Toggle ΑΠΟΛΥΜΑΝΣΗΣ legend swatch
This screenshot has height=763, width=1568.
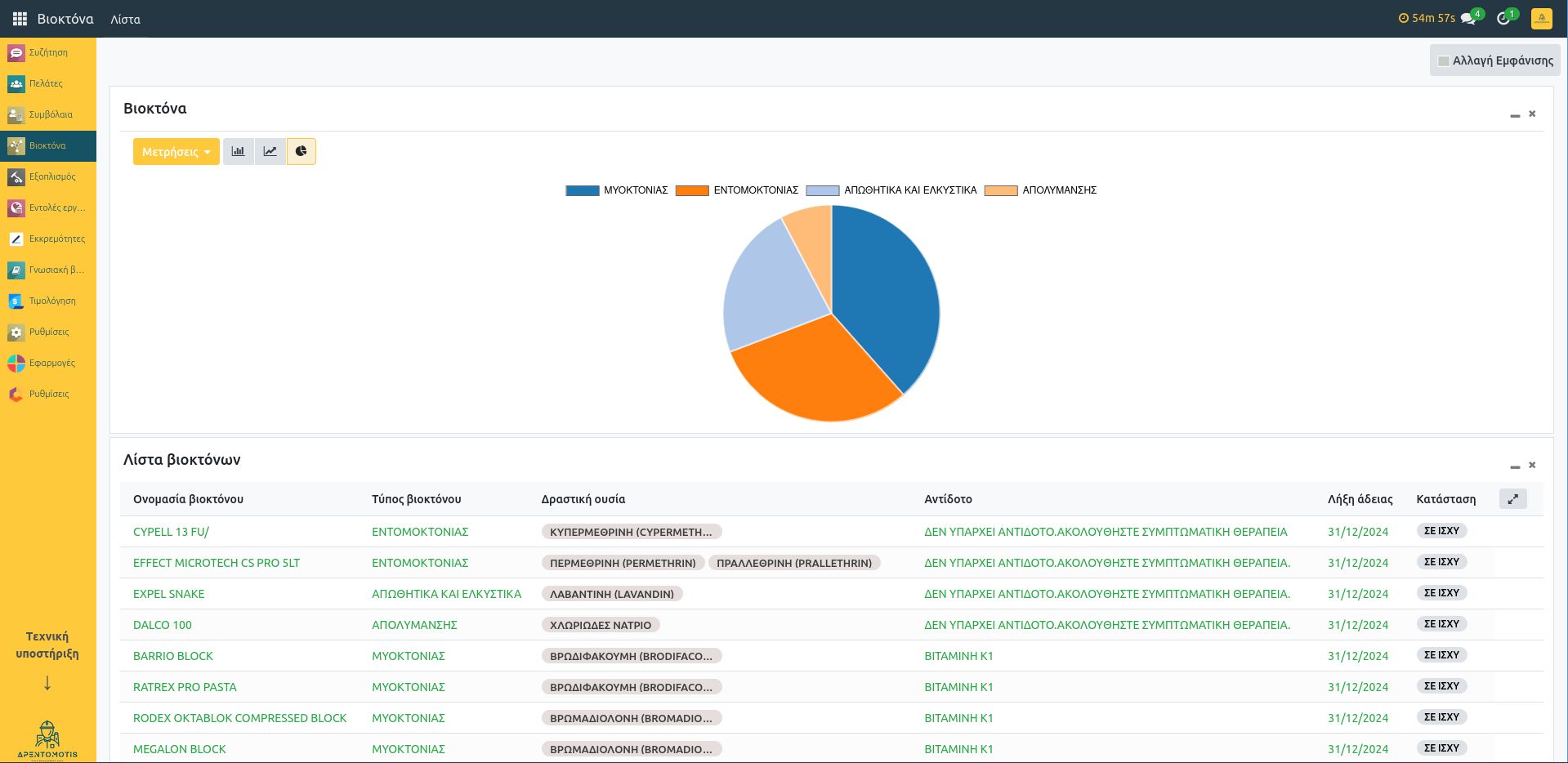pyautogui.click(x=1001, y=190)
